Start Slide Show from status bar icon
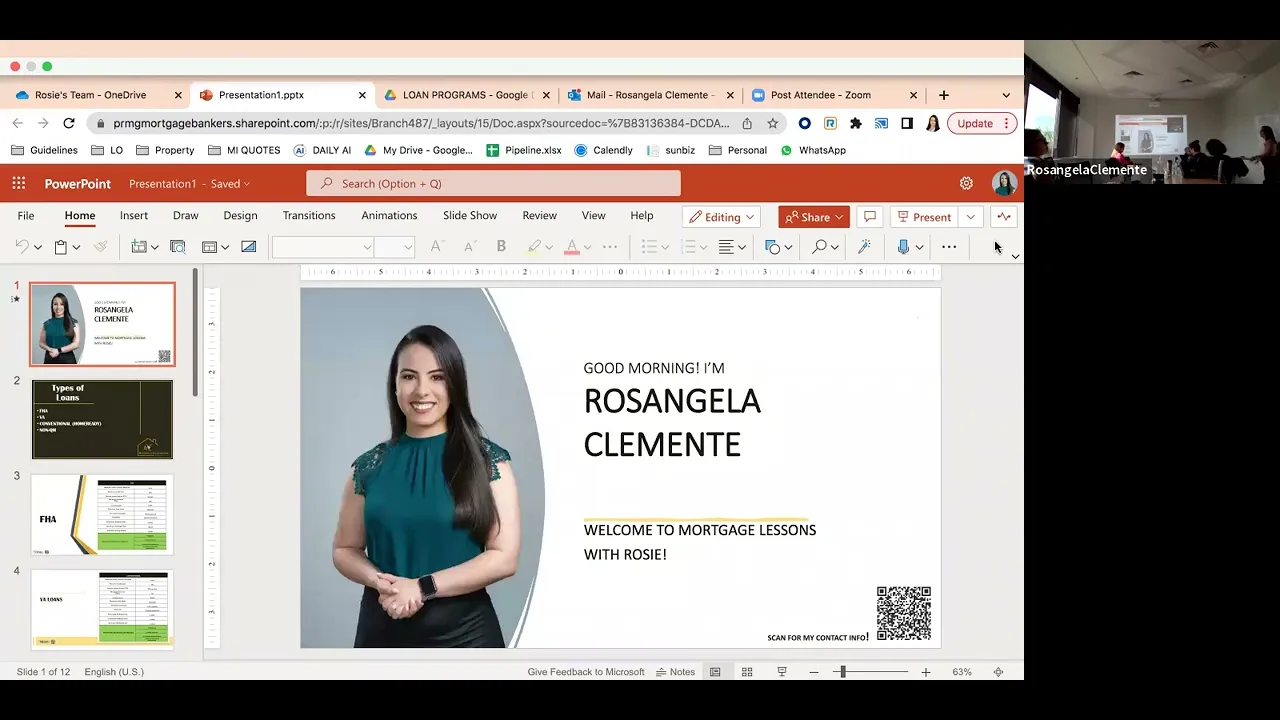1280x720 pixels. click(x=782, y=672)
